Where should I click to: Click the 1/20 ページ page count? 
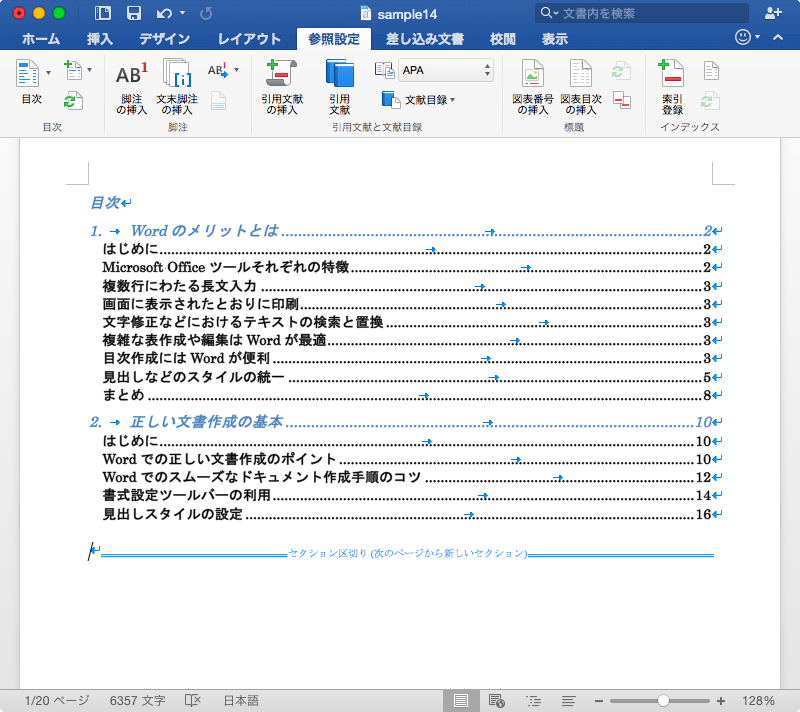pyautogui.click(x=57, y=701)
